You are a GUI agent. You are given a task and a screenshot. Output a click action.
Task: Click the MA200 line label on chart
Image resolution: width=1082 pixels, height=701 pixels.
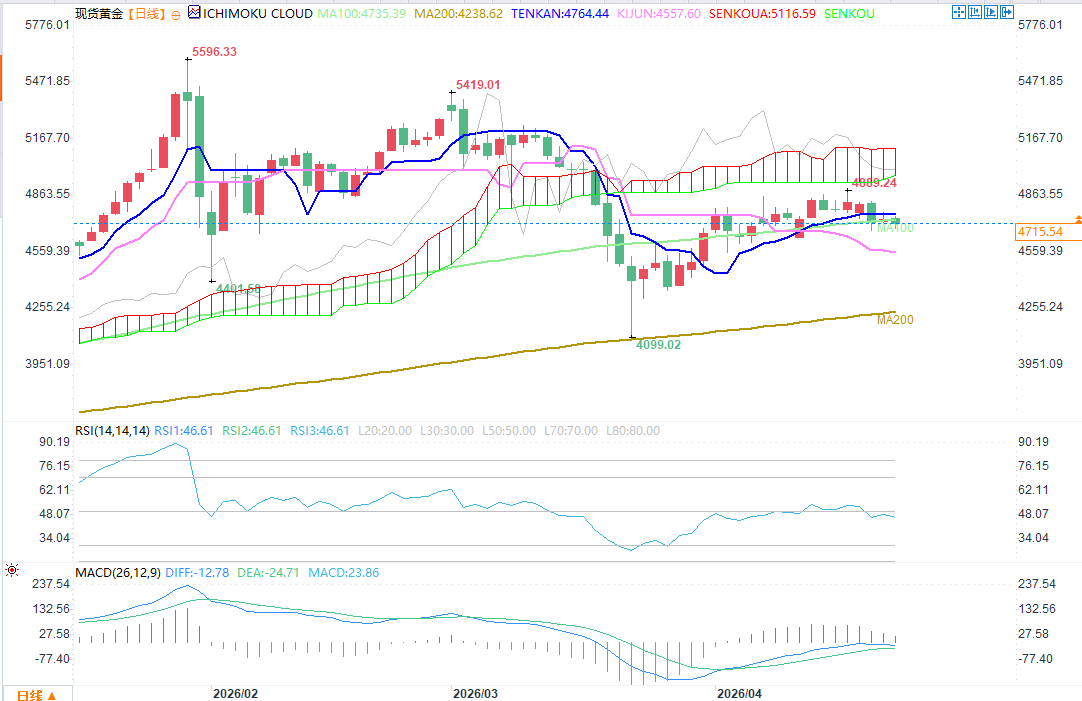[x=895, y=319]
